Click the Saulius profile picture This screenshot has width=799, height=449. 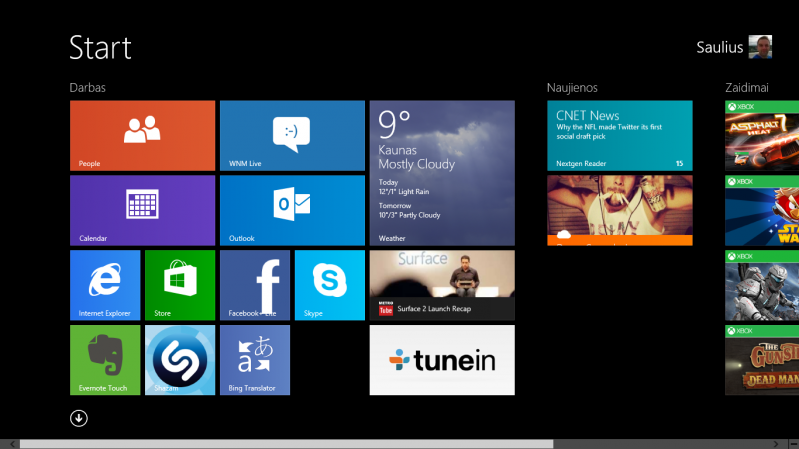pos(761,47)
